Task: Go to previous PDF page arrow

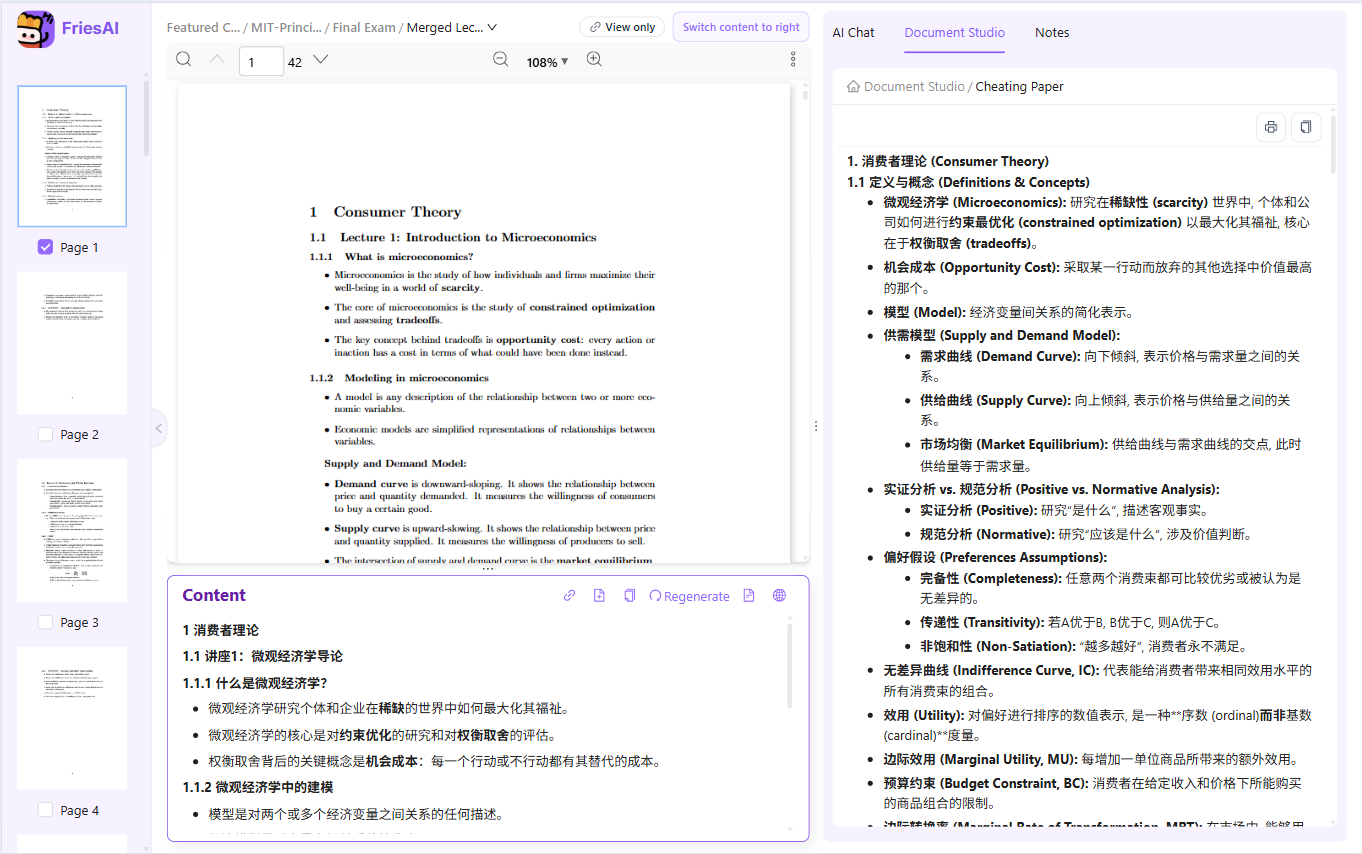Action: pyautogui.click(x=217, y=60)
